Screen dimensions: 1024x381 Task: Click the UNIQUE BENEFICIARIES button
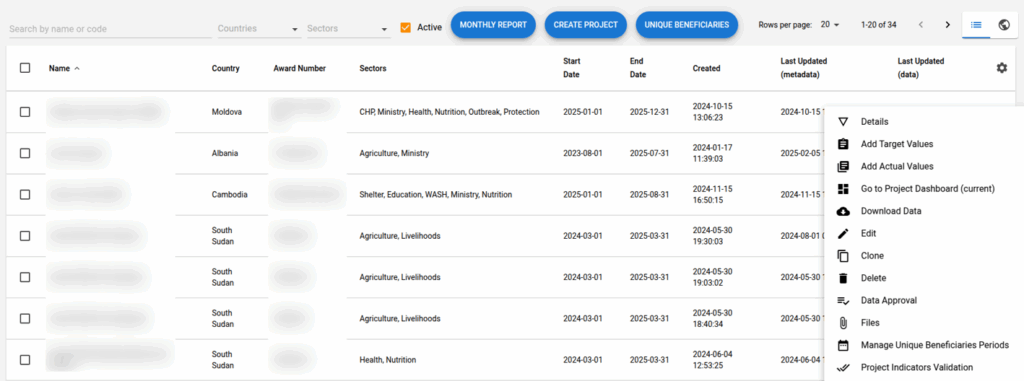pyautogui.click(x=686, y=25)
